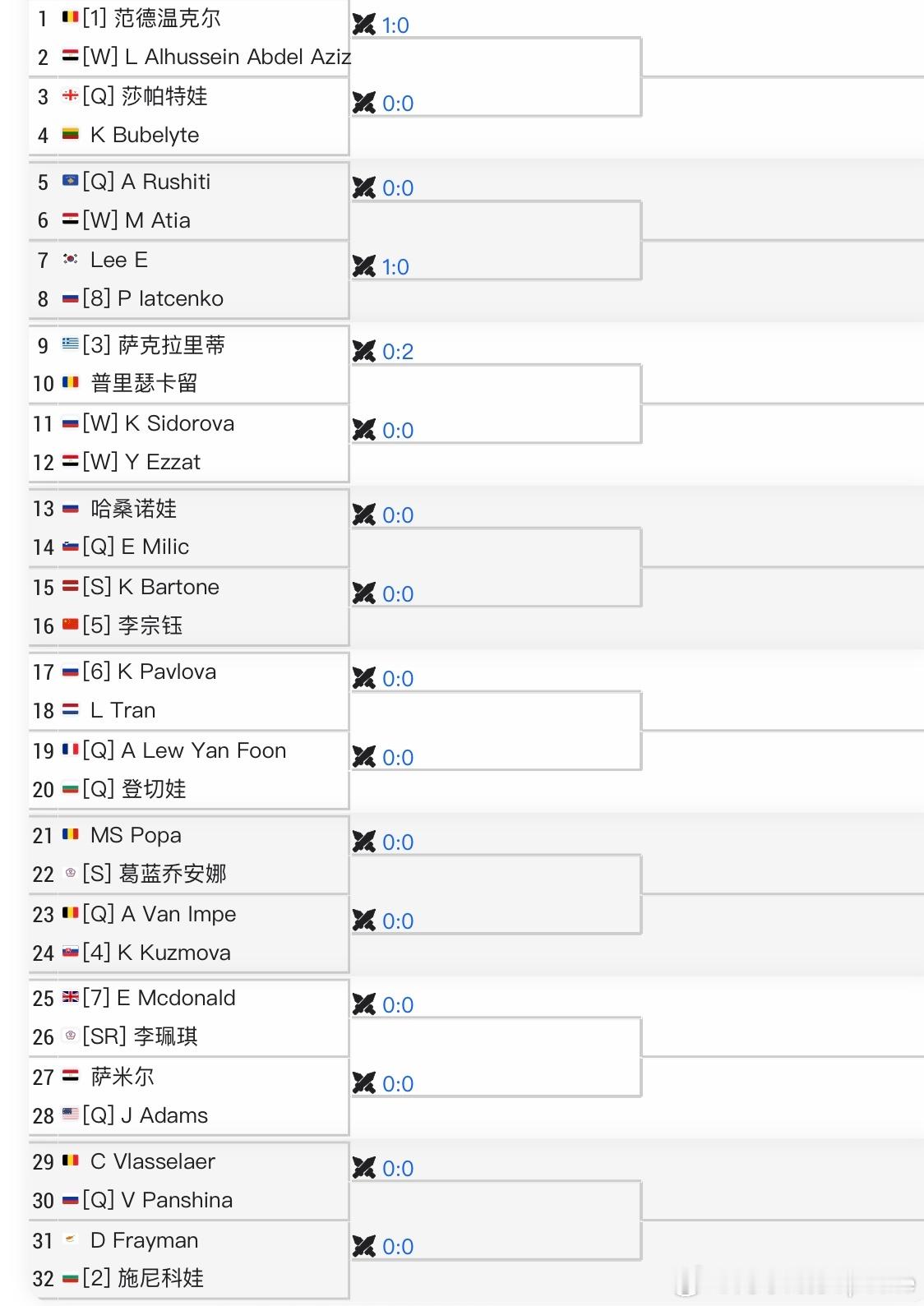The image size is (924, 1306).
Task: Click match icon next to 哈桑诺娃 row
Action: point(363,515)
